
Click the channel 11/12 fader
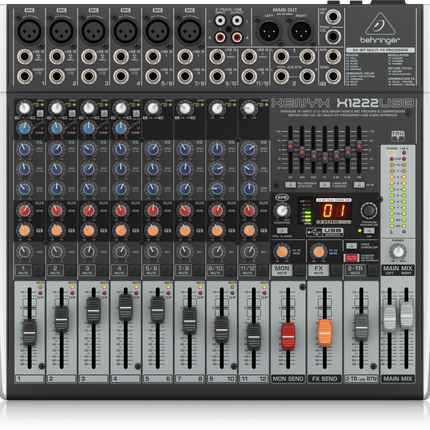click(x=254, y=336)
